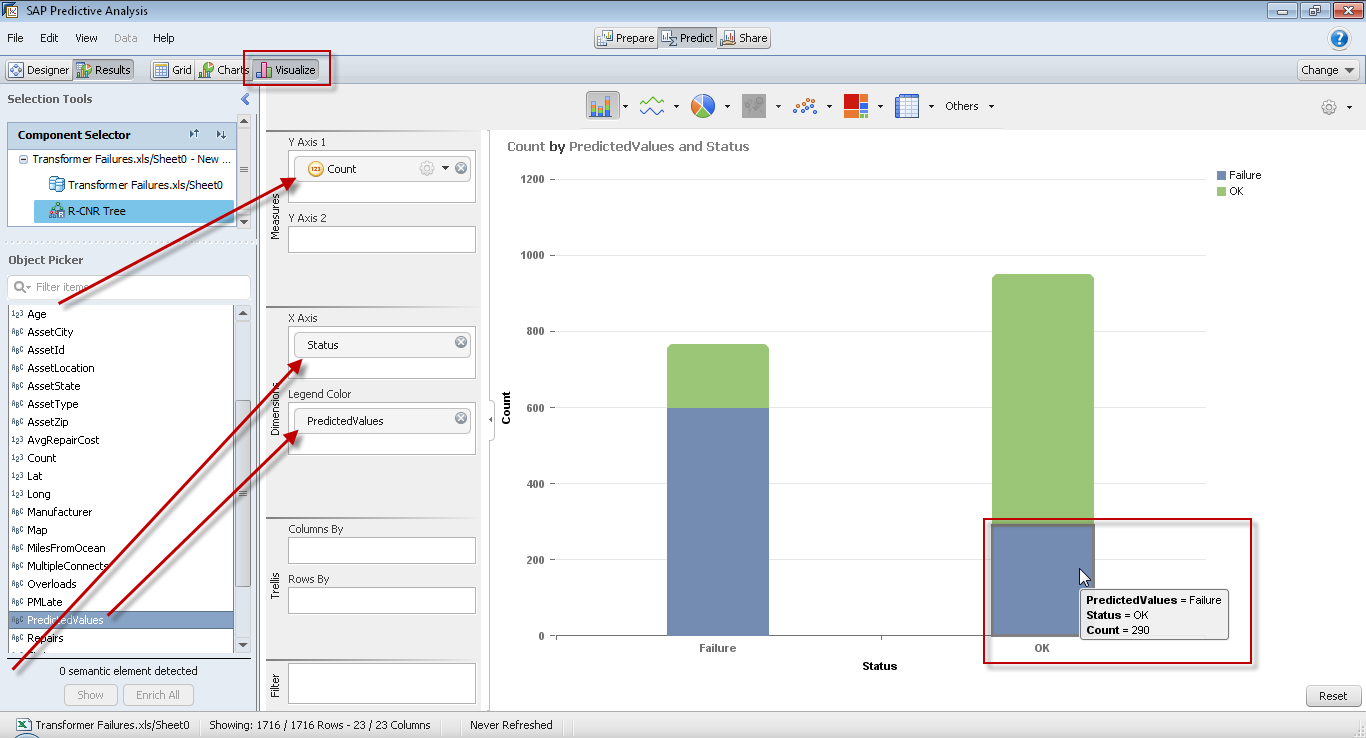Select the pie chart type
This screenshot has height=738, width=1366.
click(x=704, y=106)
